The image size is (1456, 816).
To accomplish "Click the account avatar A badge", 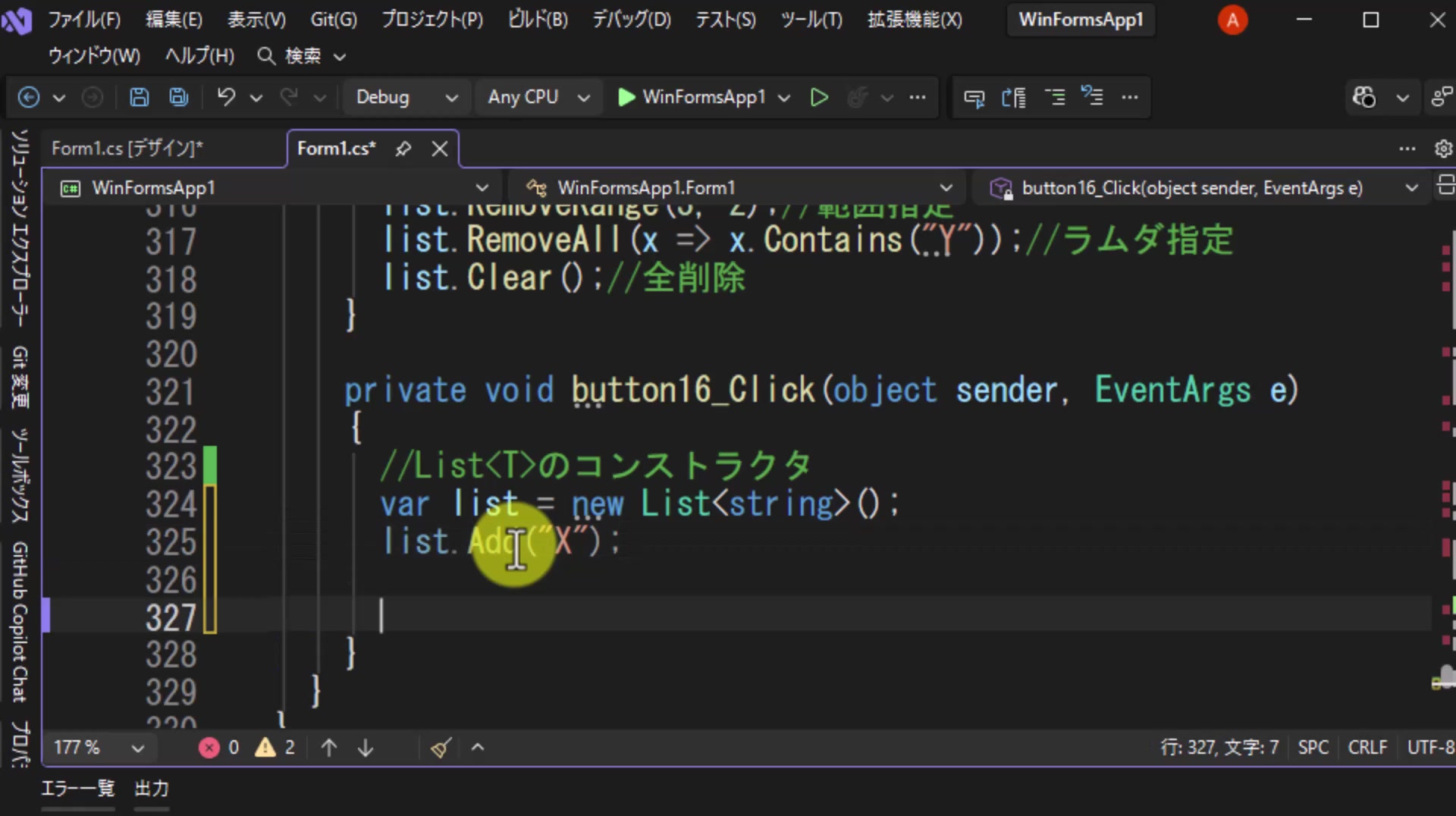I will (1232, 20).
